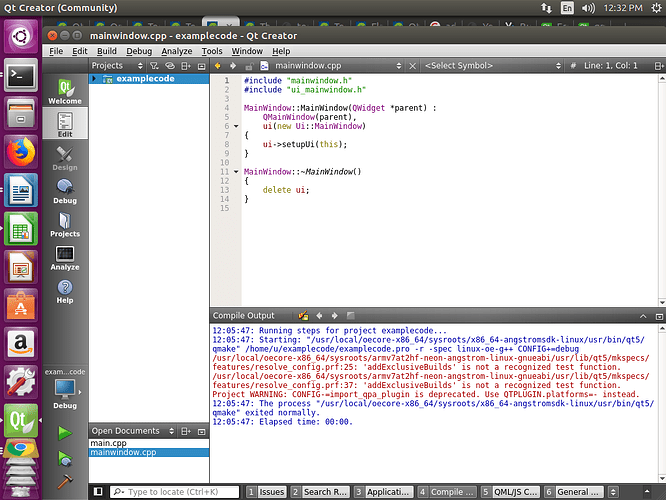
Task: Close the Open Documents panel
Action: (202, 432)
